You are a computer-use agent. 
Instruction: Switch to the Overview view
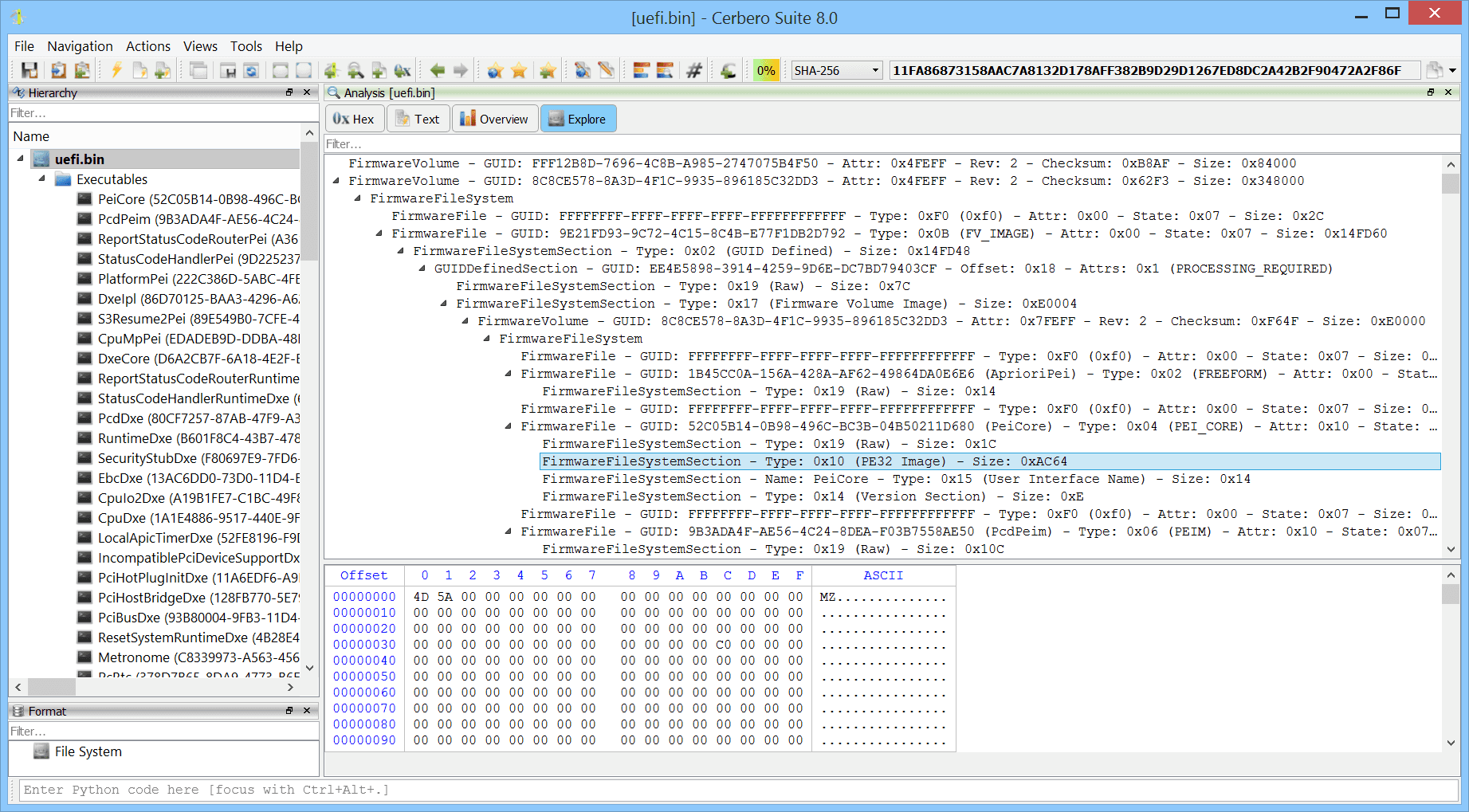tap(494, 119)
